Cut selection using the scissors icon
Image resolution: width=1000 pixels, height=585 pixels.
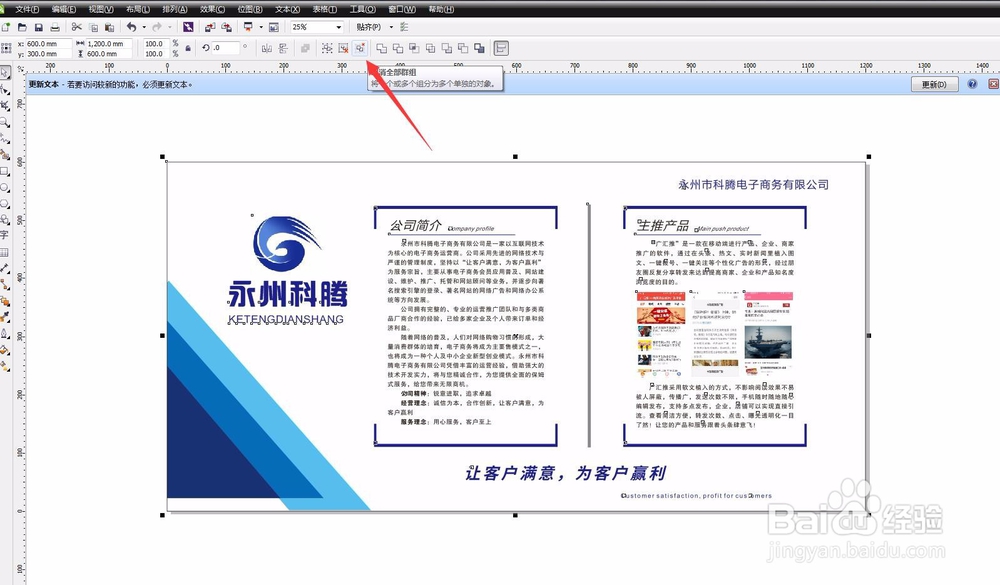tap(77, 27)
